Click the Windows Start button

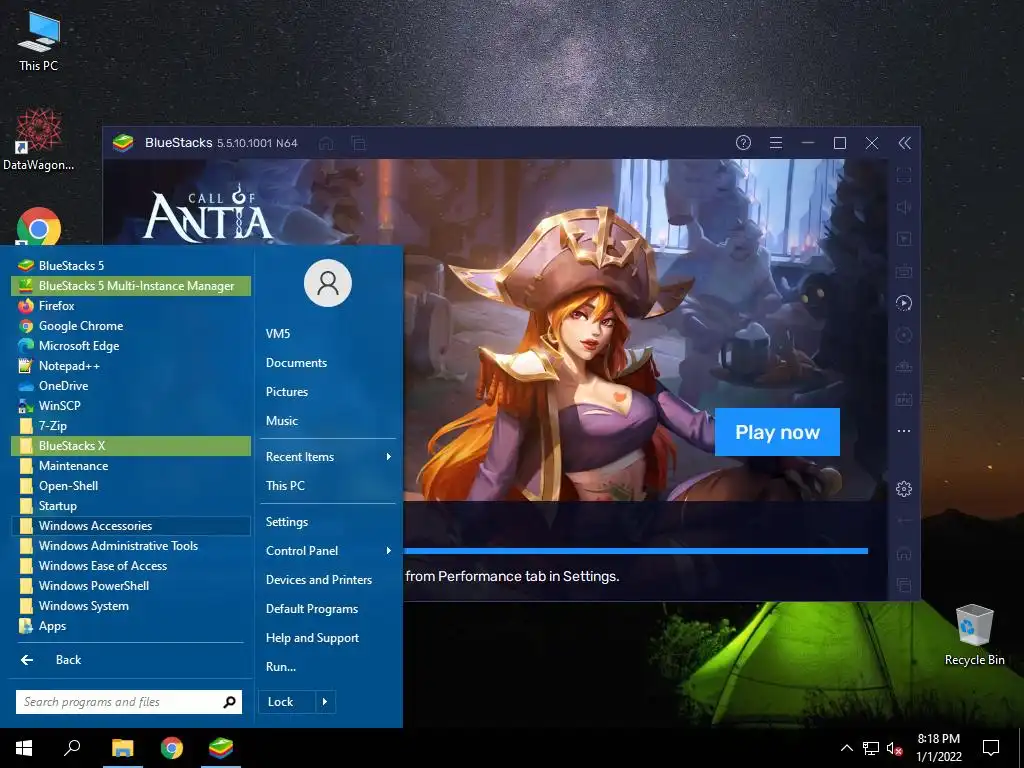click(x=24, y=748)
